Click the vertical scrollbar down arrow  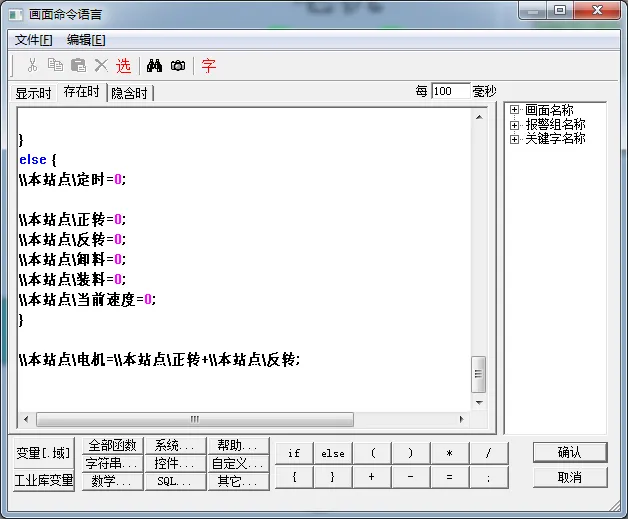479,402
